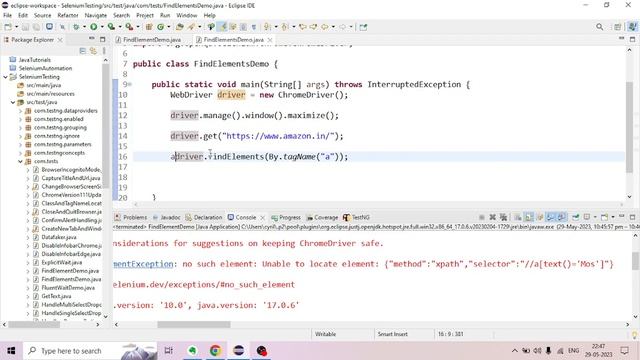Open the New Java Class dropdown arrow
The image size is (640, 360).
coord(169,27)
